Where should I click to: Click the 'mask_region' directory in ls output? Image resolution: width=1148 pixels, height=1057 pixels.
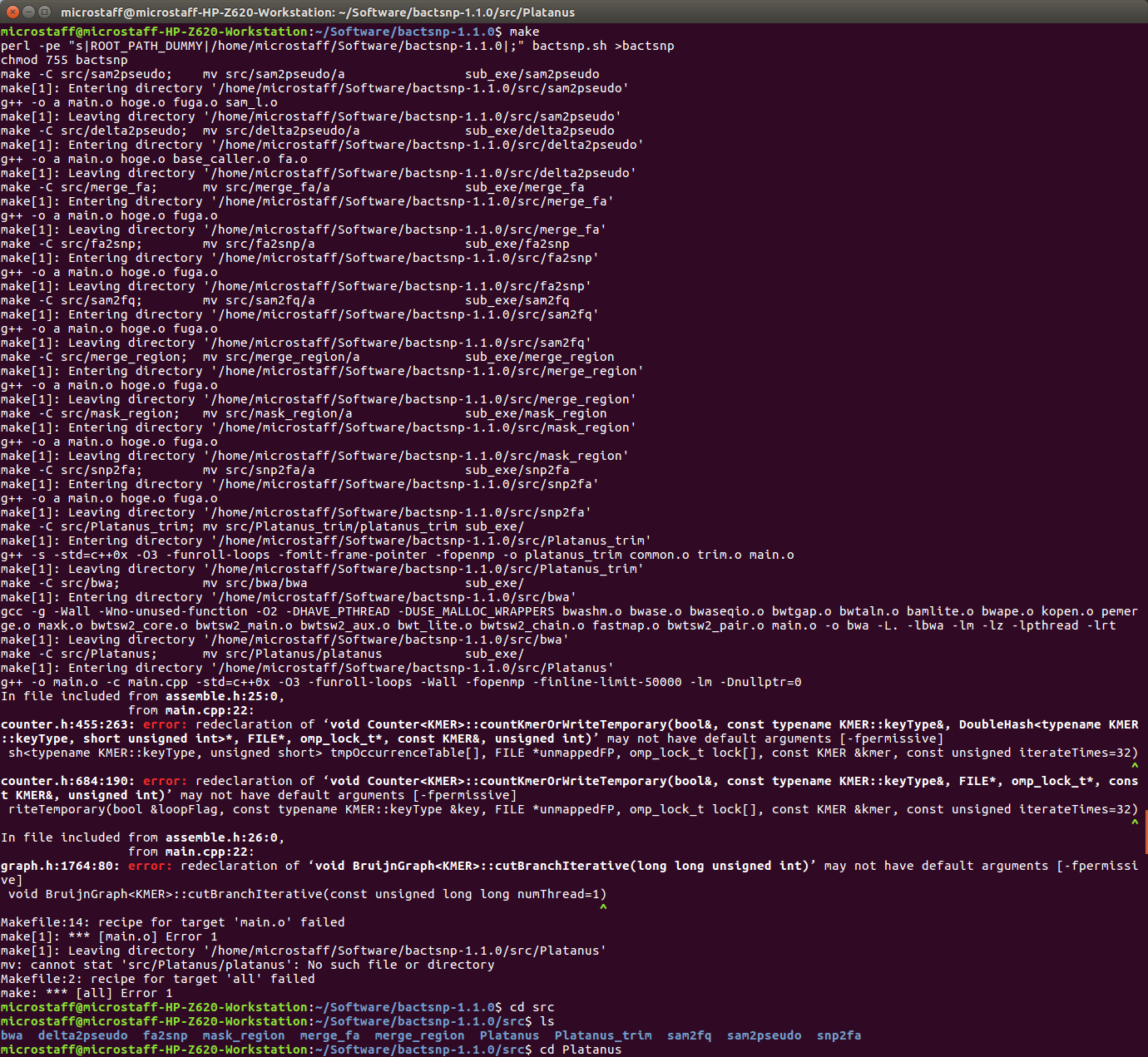244,1035
